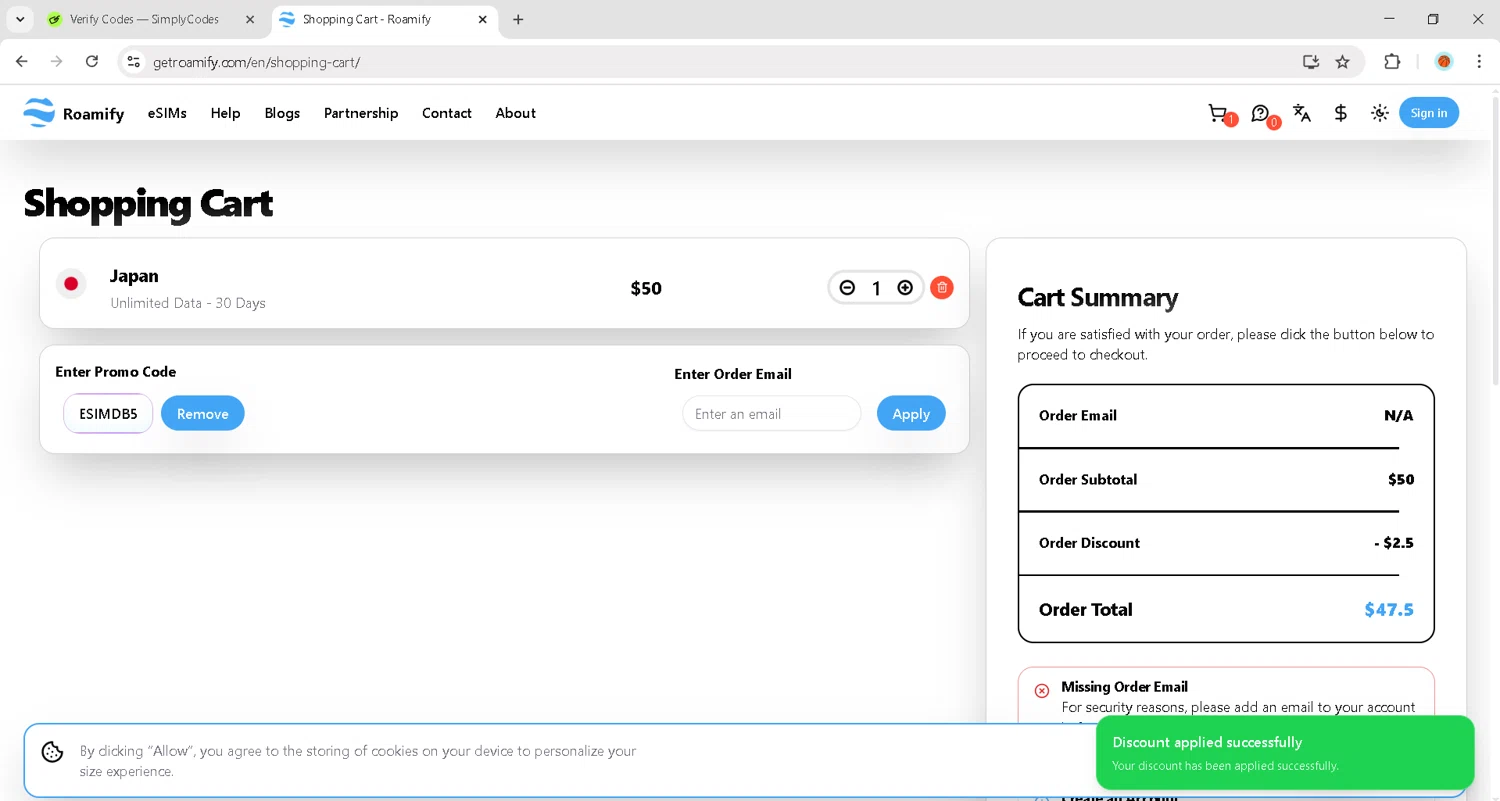The height and width of the screenshot is (801, 1500).
Task: Switch to the Verify Codes SimplyCodes tab
Action: click(x=145, y=19)
